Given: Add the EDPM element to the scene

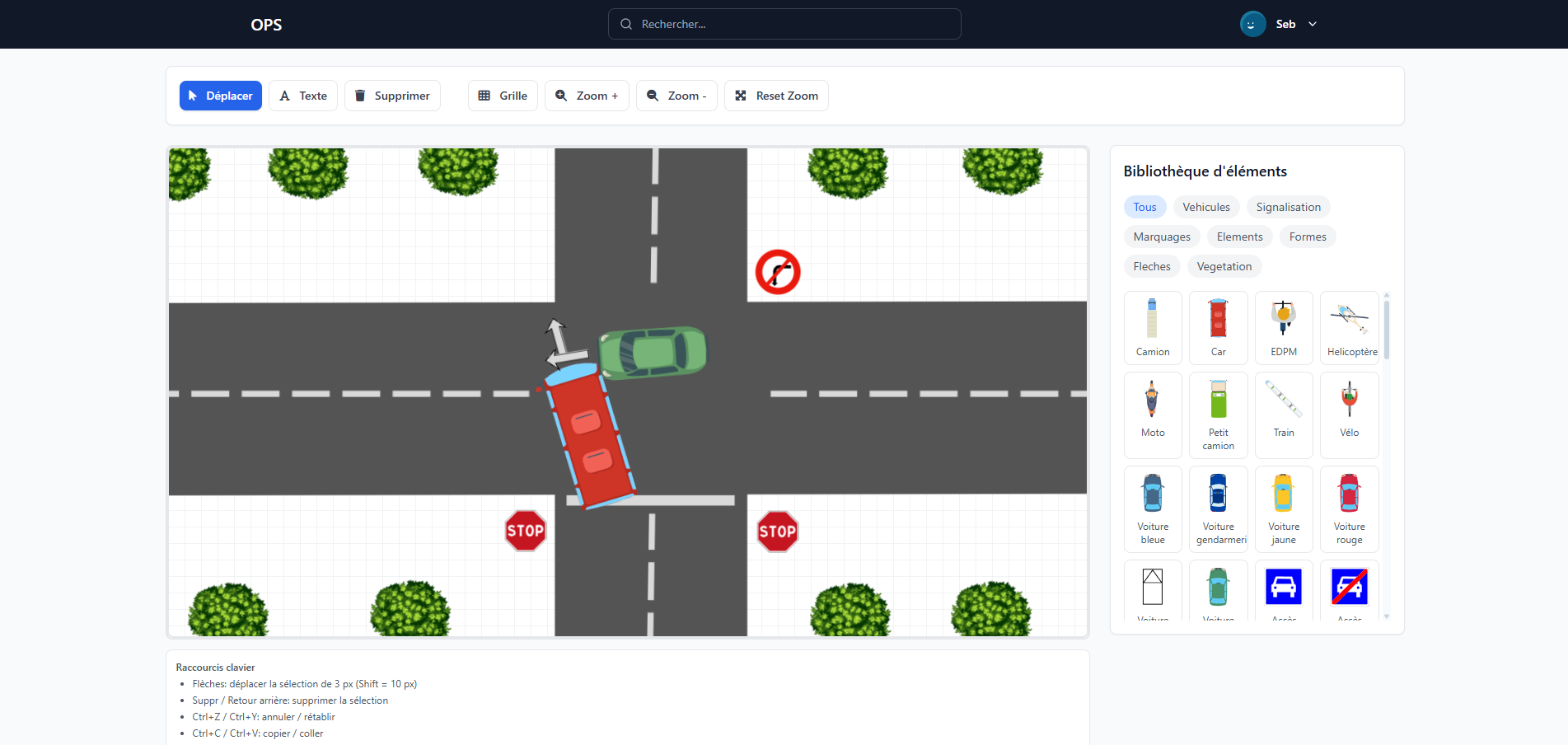Looking at the screenshot, I should coord(1283,327).
